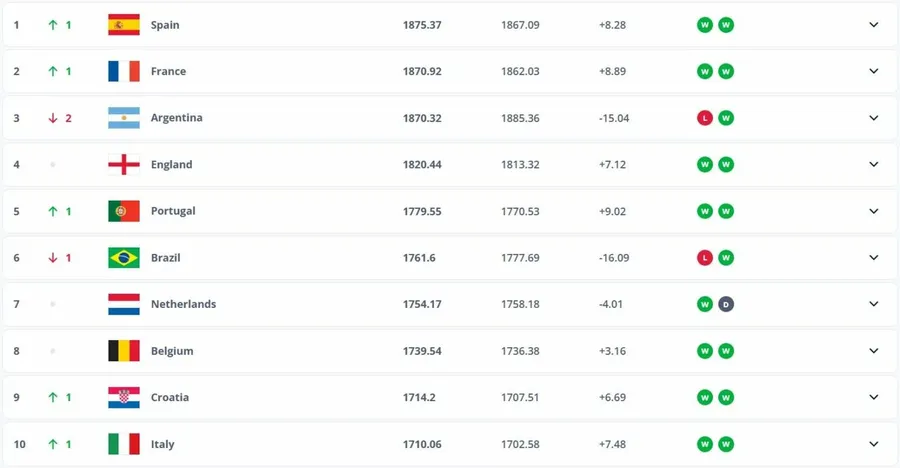Expand the Netherlands row chevron

(x=873, y=304)
